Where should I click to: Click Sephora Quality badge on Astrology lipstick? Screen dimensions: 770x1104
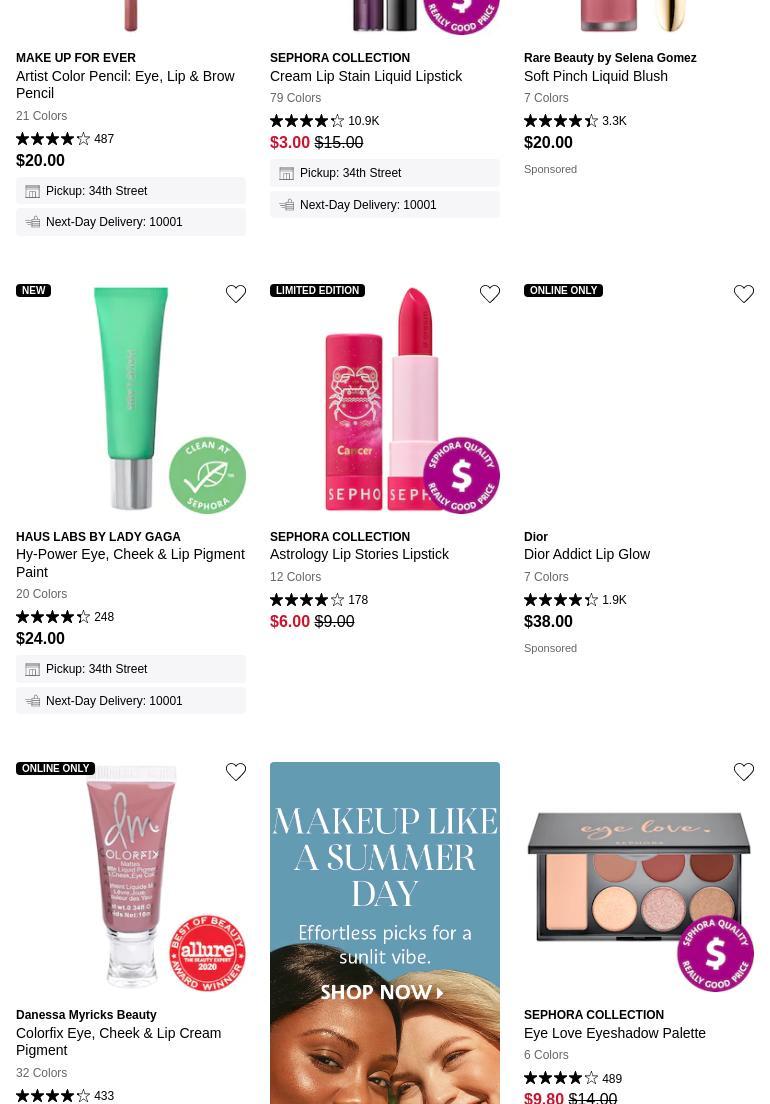tap(461, 475)
